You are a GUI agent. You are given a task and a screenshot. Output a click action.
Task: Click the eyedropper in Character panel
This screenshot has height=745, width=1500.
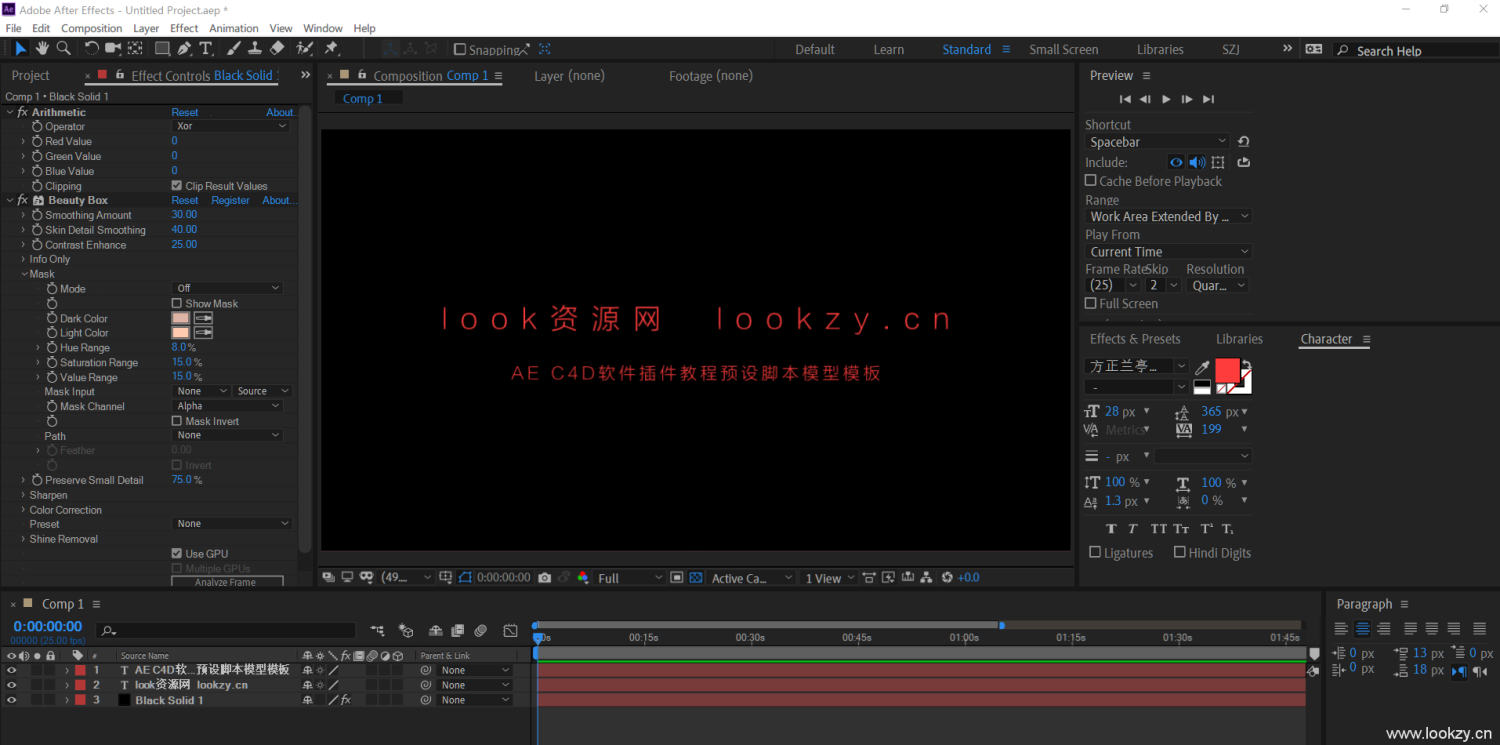pos(1202,368)
